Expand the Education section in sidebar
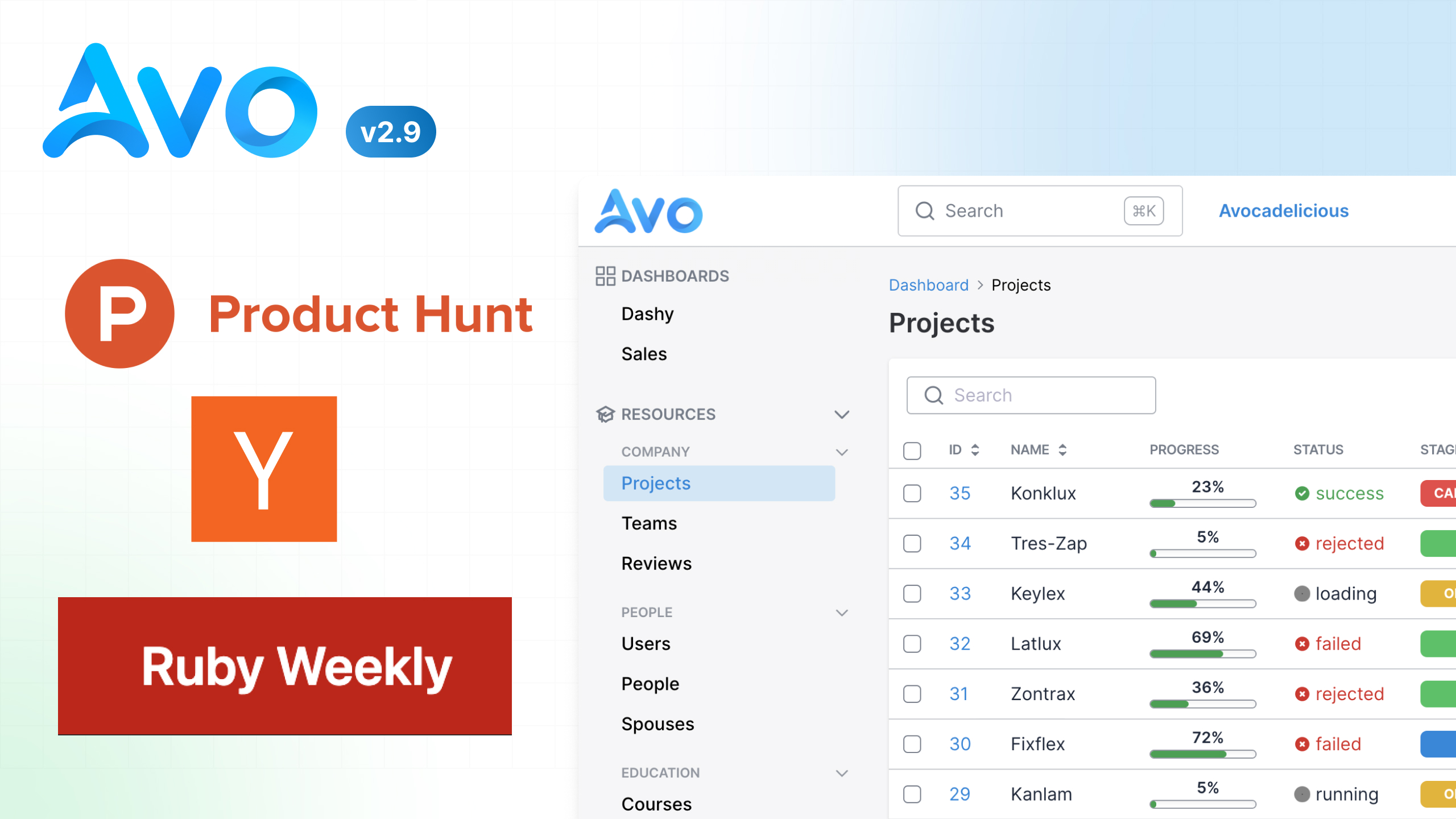This screenshot has height=819, width=1456. point(843,772)
